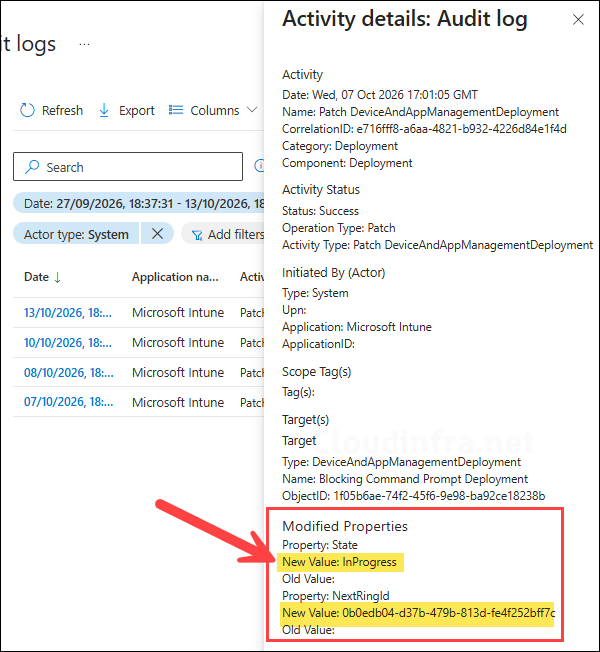Click the Name: Patch DeviceAndAppManagementDeployment line

420,112
